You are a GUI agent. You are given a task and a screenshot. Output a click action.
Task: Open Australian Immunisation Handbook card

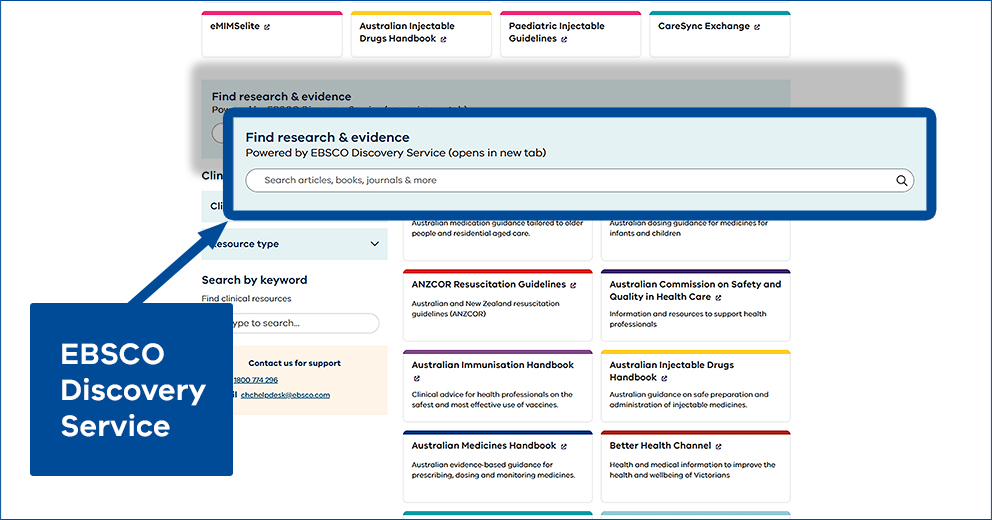pyautogui.click(x=498, y=386)
